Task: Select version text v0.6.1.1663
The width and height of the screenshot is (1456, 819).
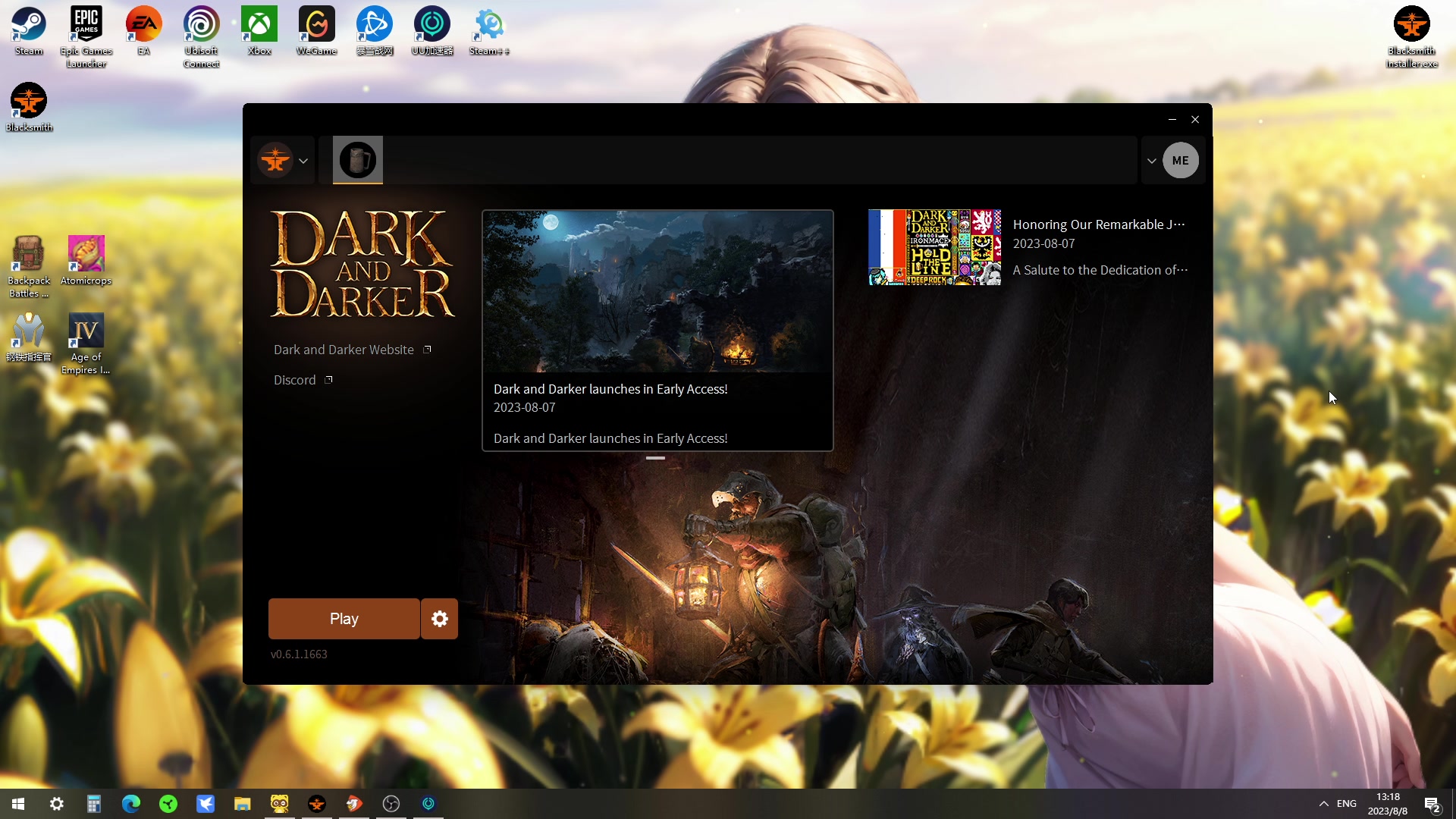Action: point(299,654)
